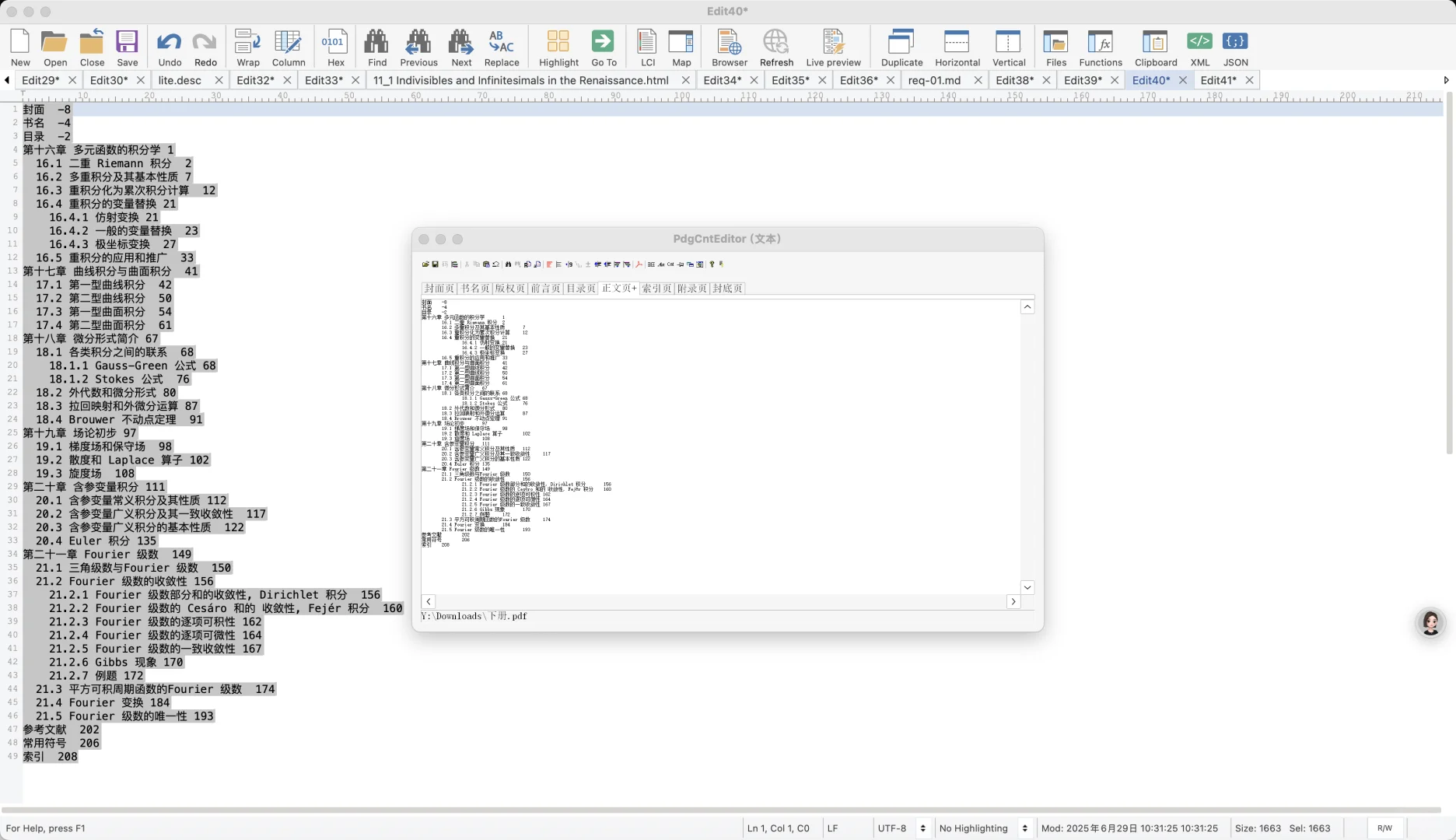Close the Edit40* tab

pyautogui.click(x=1183, y=80)
